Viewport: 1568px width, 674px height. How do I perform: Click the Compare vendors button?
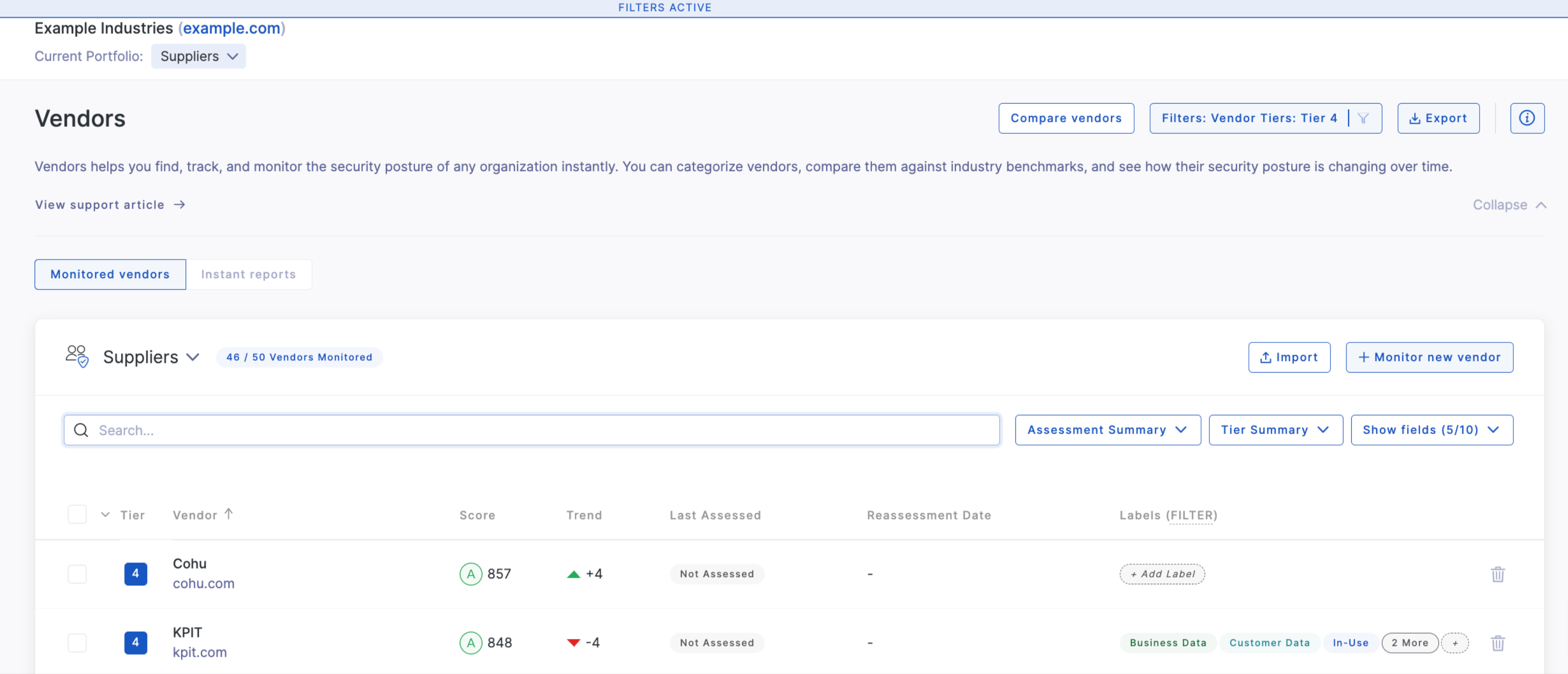coord(1066,118)
